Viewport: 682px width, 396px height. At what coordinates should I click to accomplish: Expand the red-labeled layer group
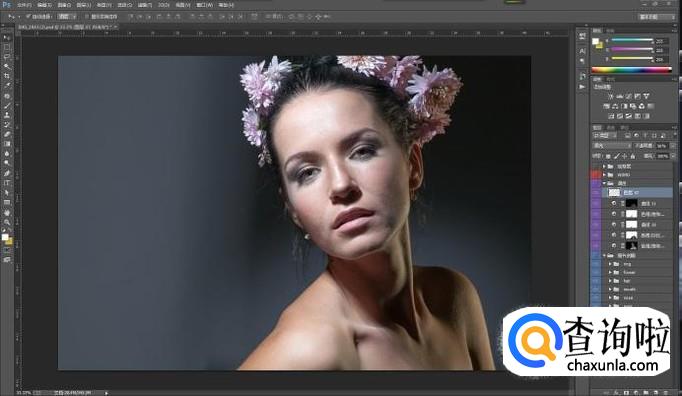pos(604,175)
